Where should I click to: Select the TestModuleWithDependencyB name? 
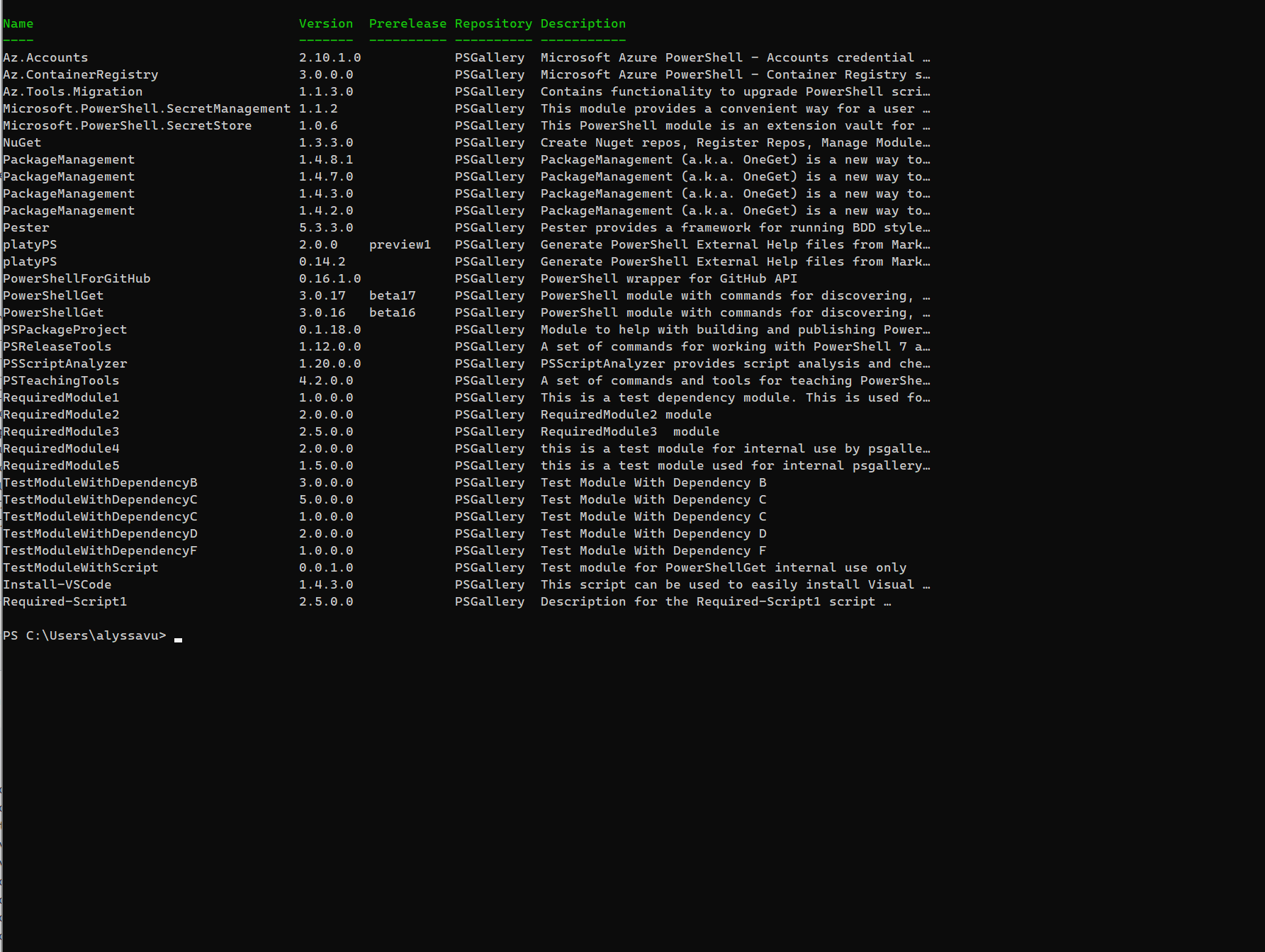tap(100, 483)
